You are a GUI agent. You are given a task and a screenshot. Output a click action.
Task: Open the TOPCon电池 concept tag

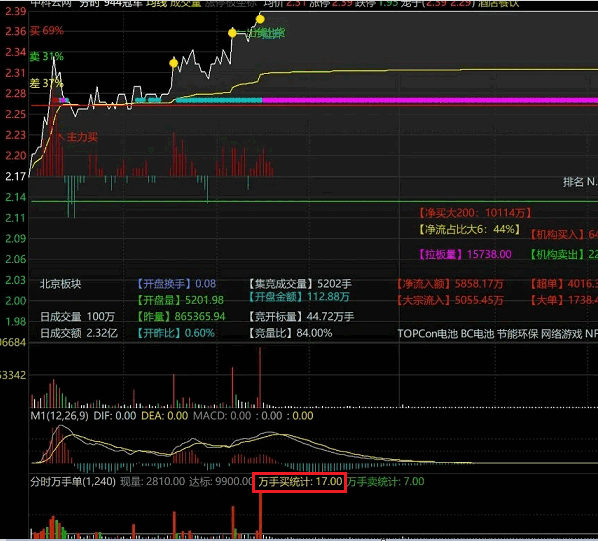[x=427, y=334]
